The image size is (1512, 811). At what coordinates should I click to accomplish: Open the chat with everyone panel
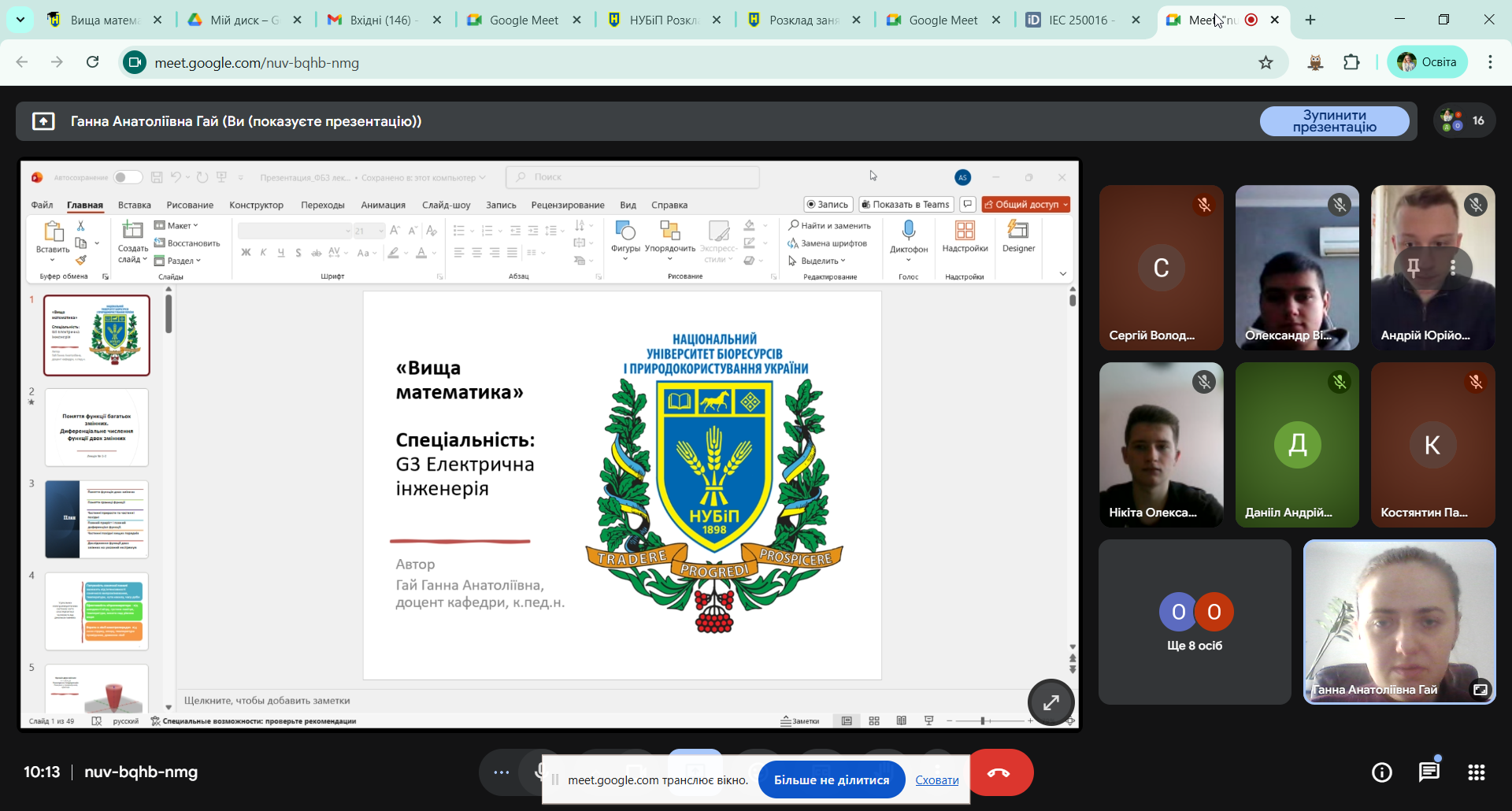[x=1429, y=772]
